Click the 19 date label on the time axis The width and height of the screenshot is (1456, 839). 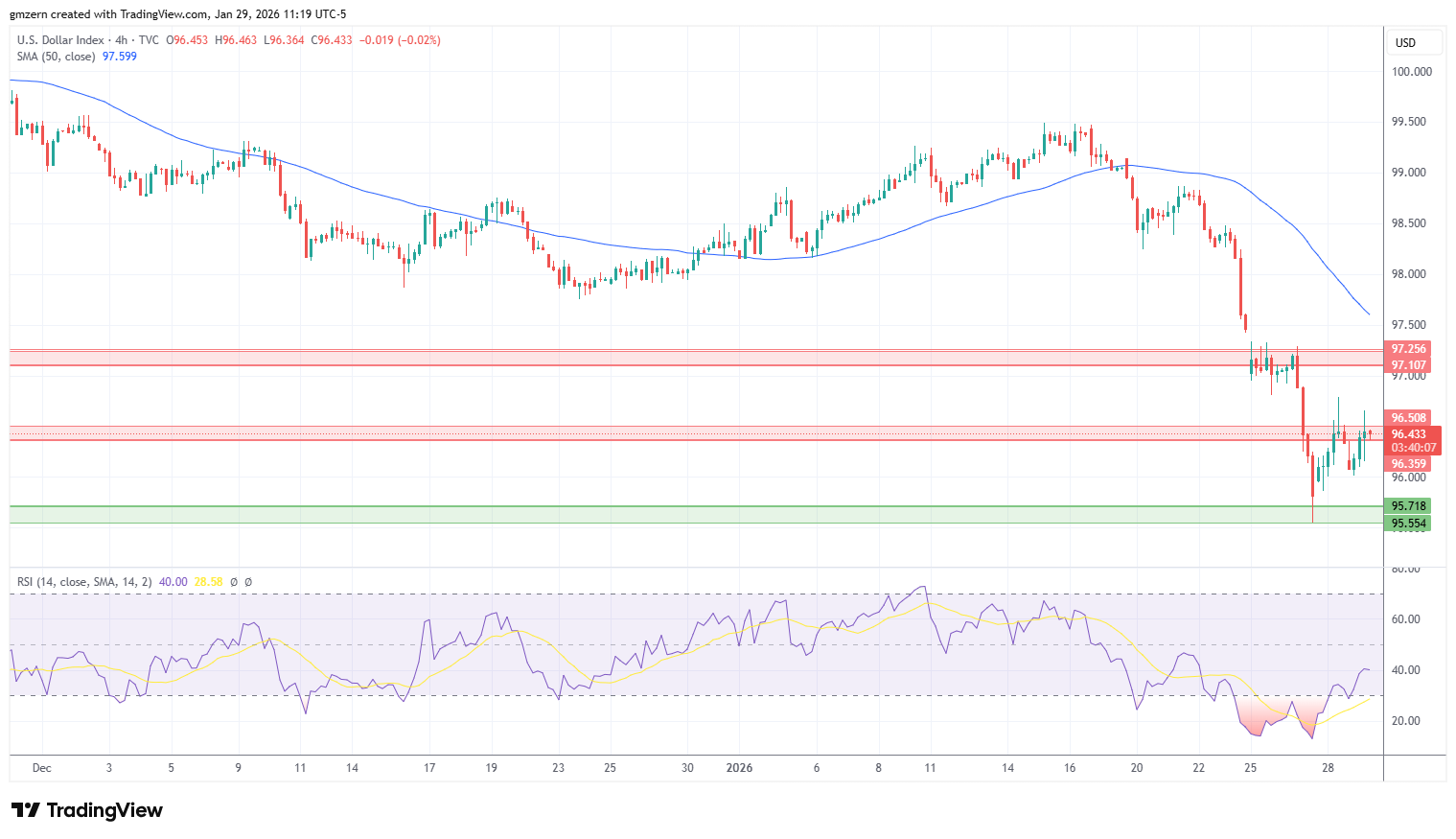[x=492, y=768]
